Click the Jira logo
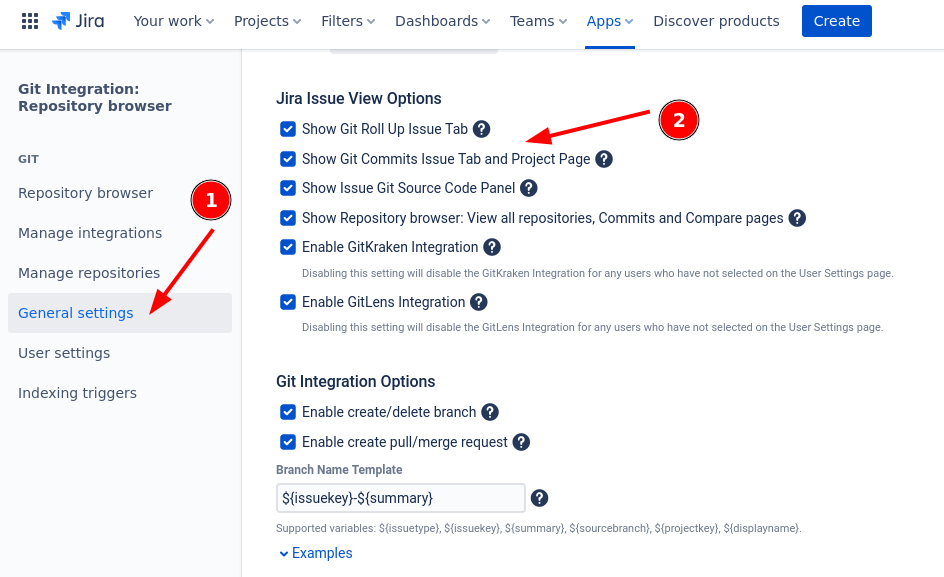 78,21
